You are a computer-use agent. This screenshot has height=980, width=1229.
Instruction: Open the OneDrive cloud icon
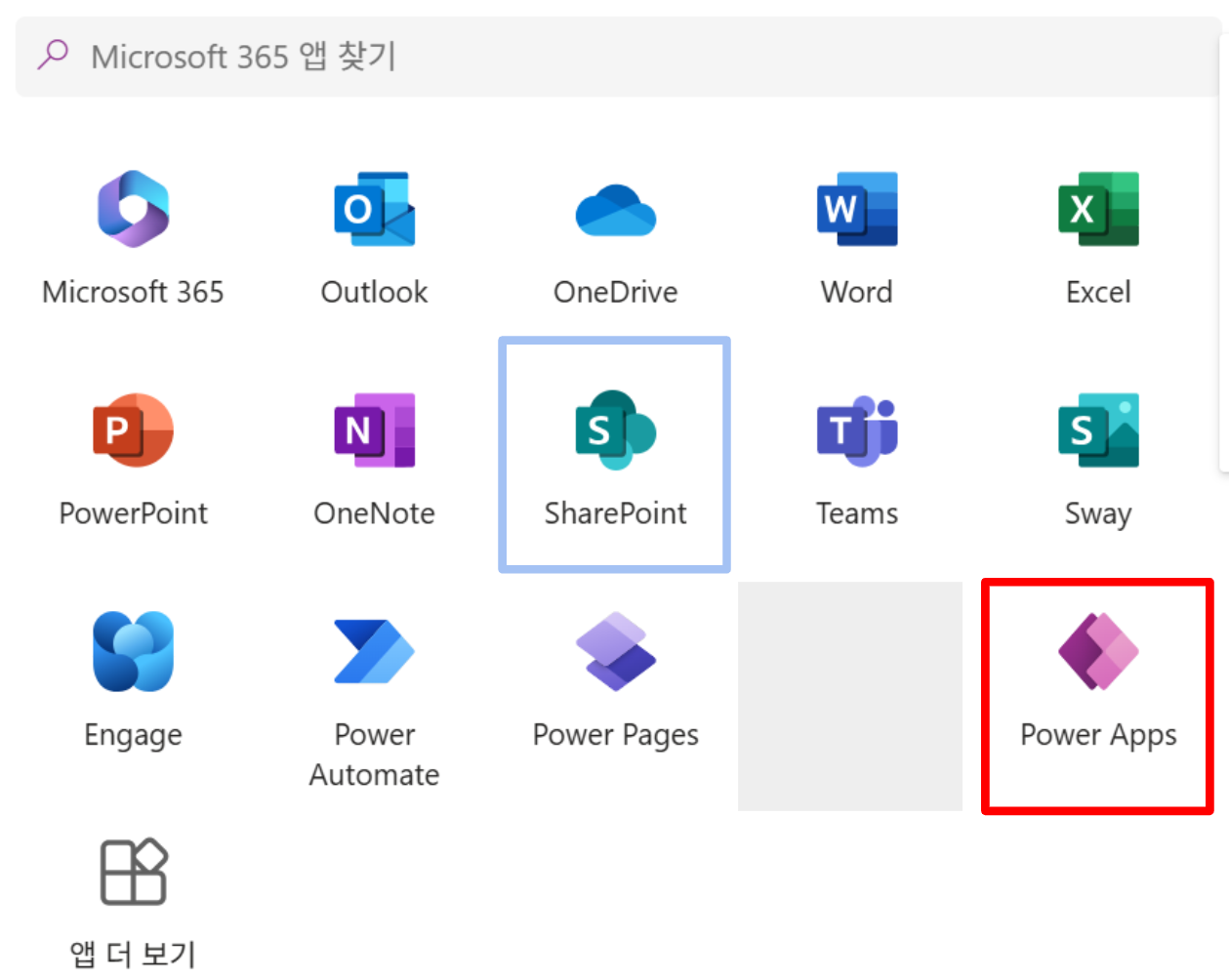(x=616, y=210)
